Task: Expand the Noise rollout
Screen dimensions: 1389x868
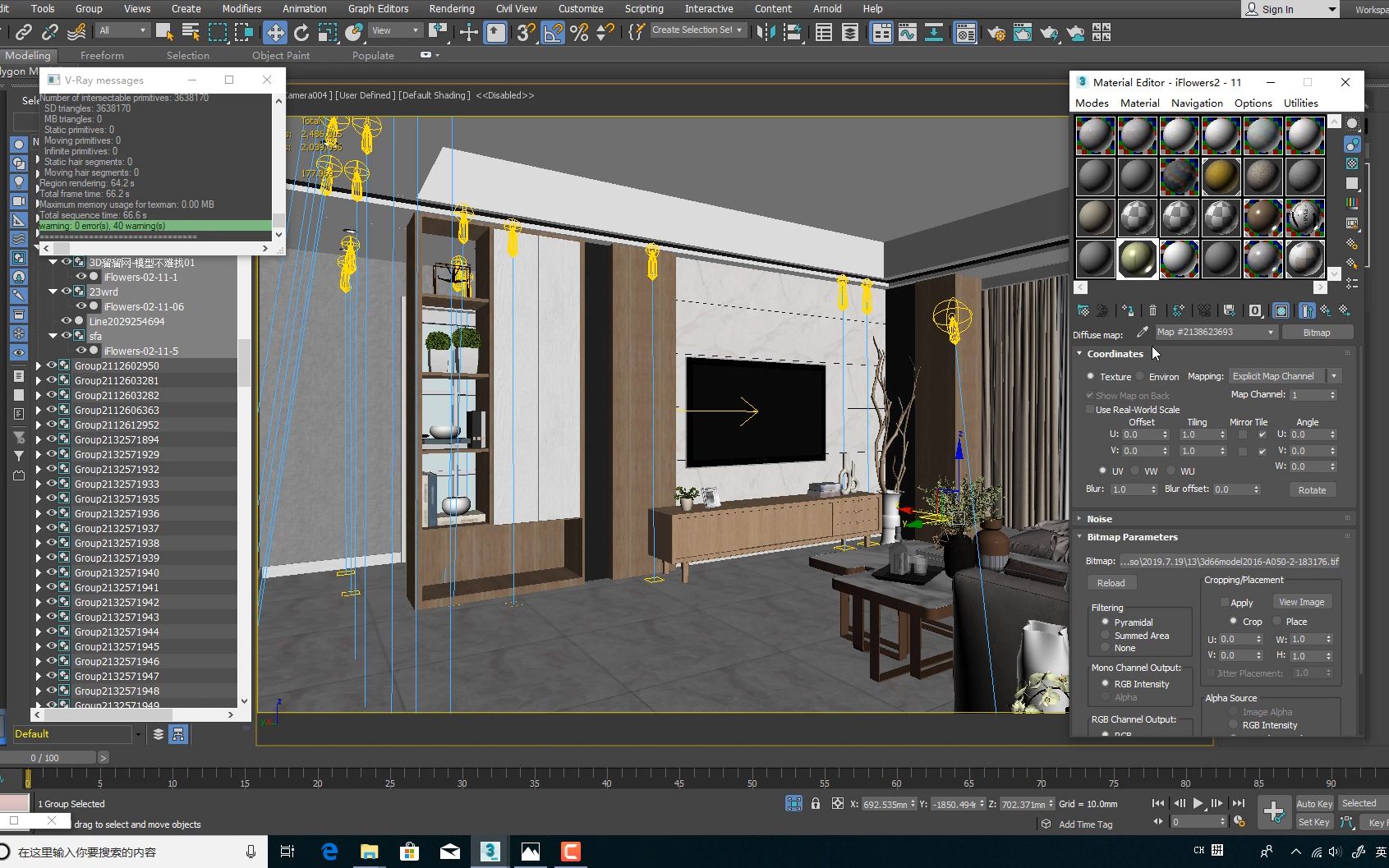Action: 1079,518
